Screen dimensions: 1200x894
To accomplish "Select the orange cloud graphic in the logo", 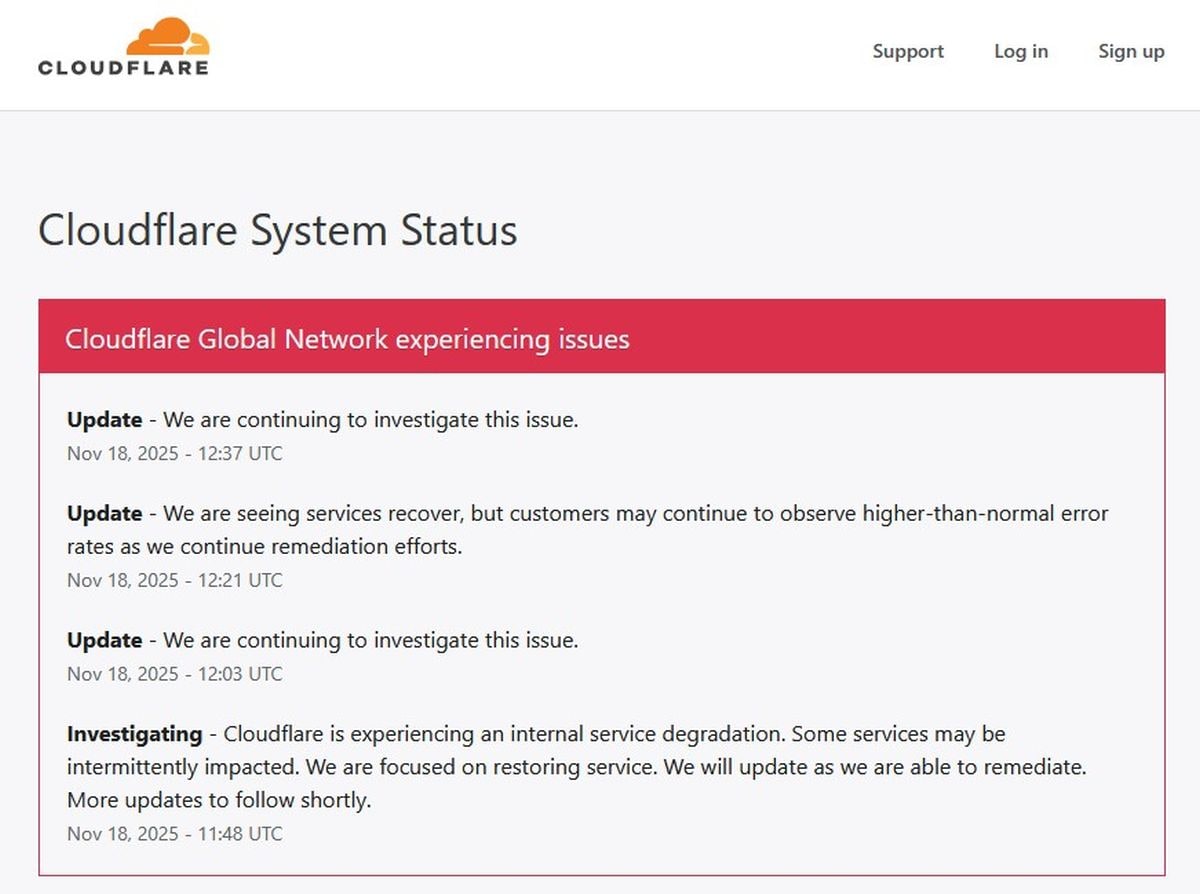I will 172,35.
